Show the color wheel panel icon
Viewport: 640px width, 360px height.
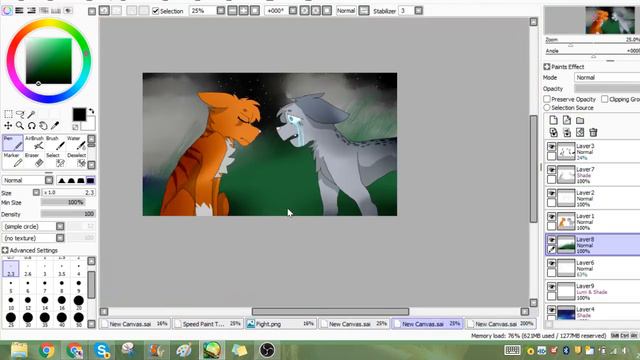point(7,10)
